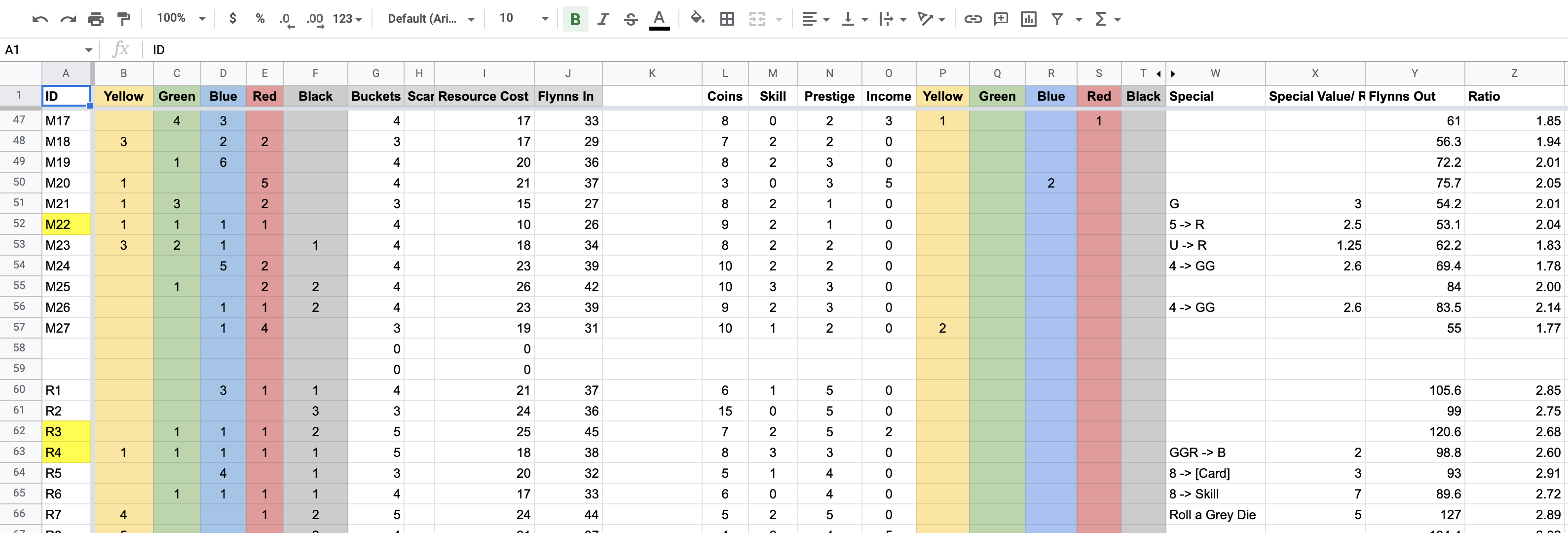Open the Borders tool
Screen dimensions: 1568x533
pos(727,19)
